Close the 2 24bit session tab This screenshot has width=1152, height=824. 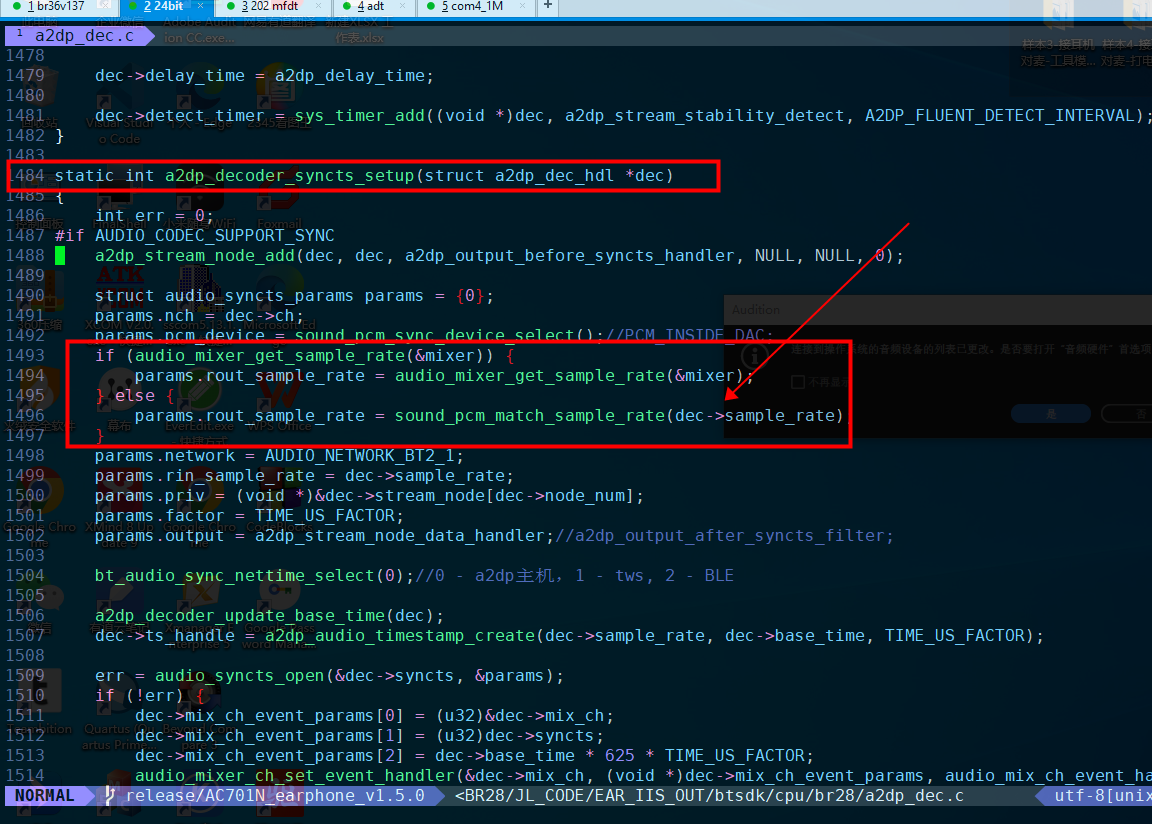(201, 6)
